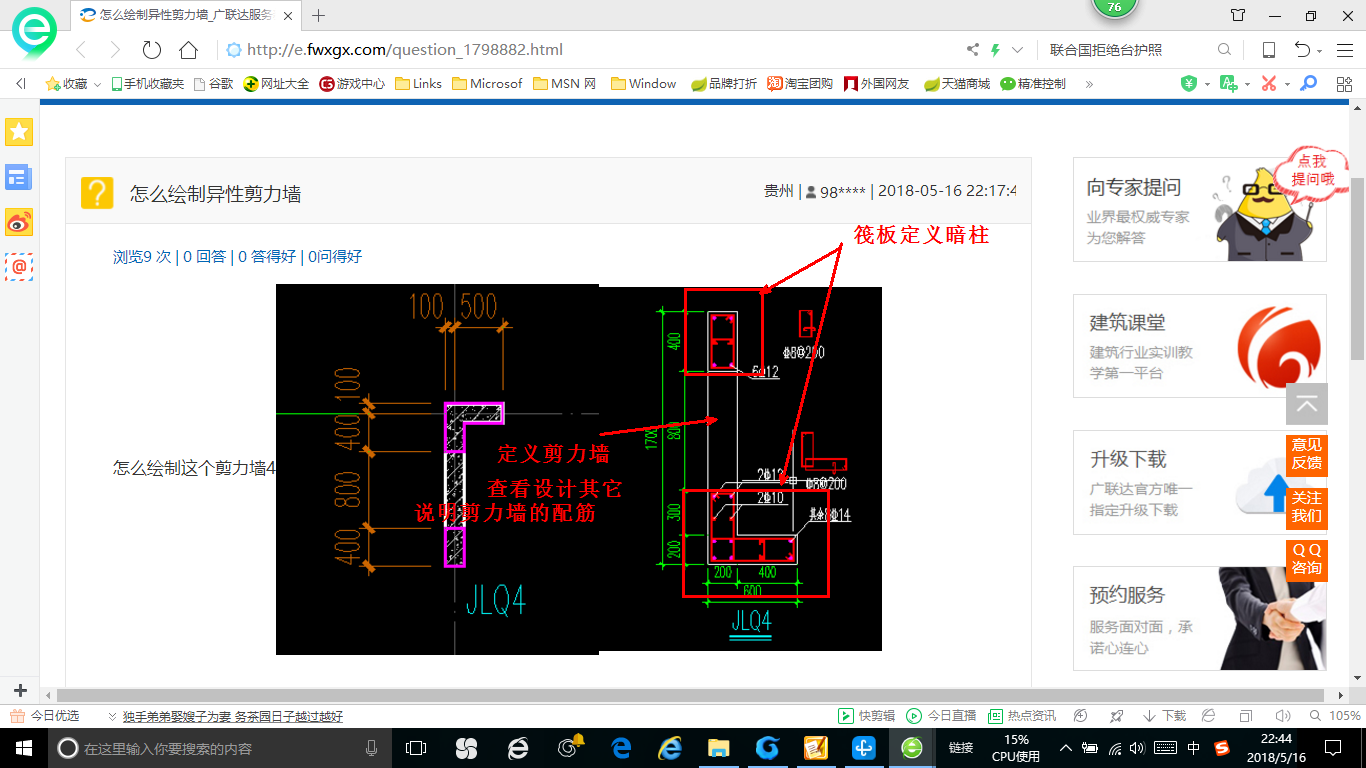The width and height of the screenshot is (1366, 768).
Task: Go back to the previous page
Action: [x=82, y=50]
